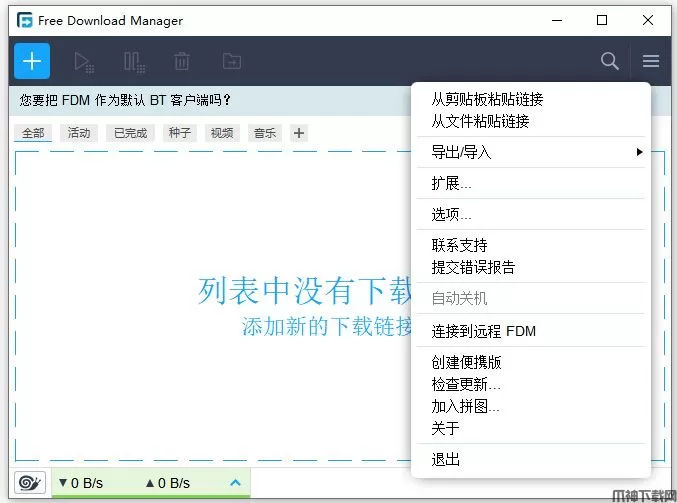Choose 从文件粘贴链接 menu item
Viewport: 677px width, 503px height.
tap(480, 121)
